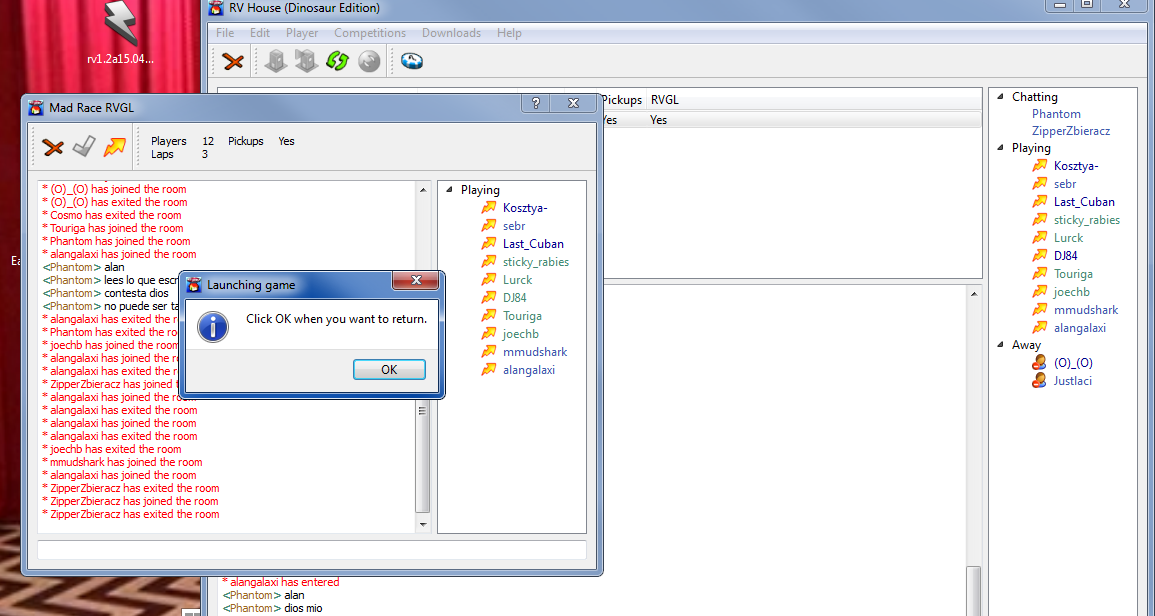Select sebr in Mad Race player list
The height and width of the screenshot is (616, 1155).
pos(513,226)
